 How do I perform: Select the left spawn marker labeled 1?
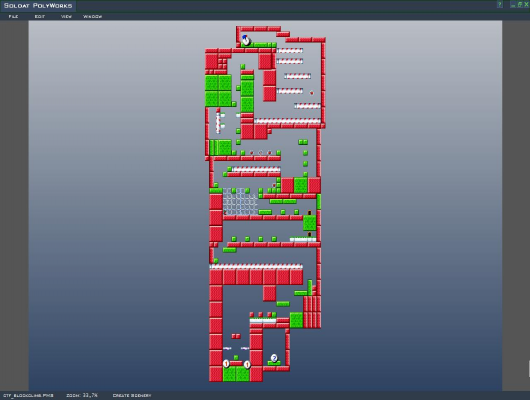pyautogui.click(x=226, y=364)
